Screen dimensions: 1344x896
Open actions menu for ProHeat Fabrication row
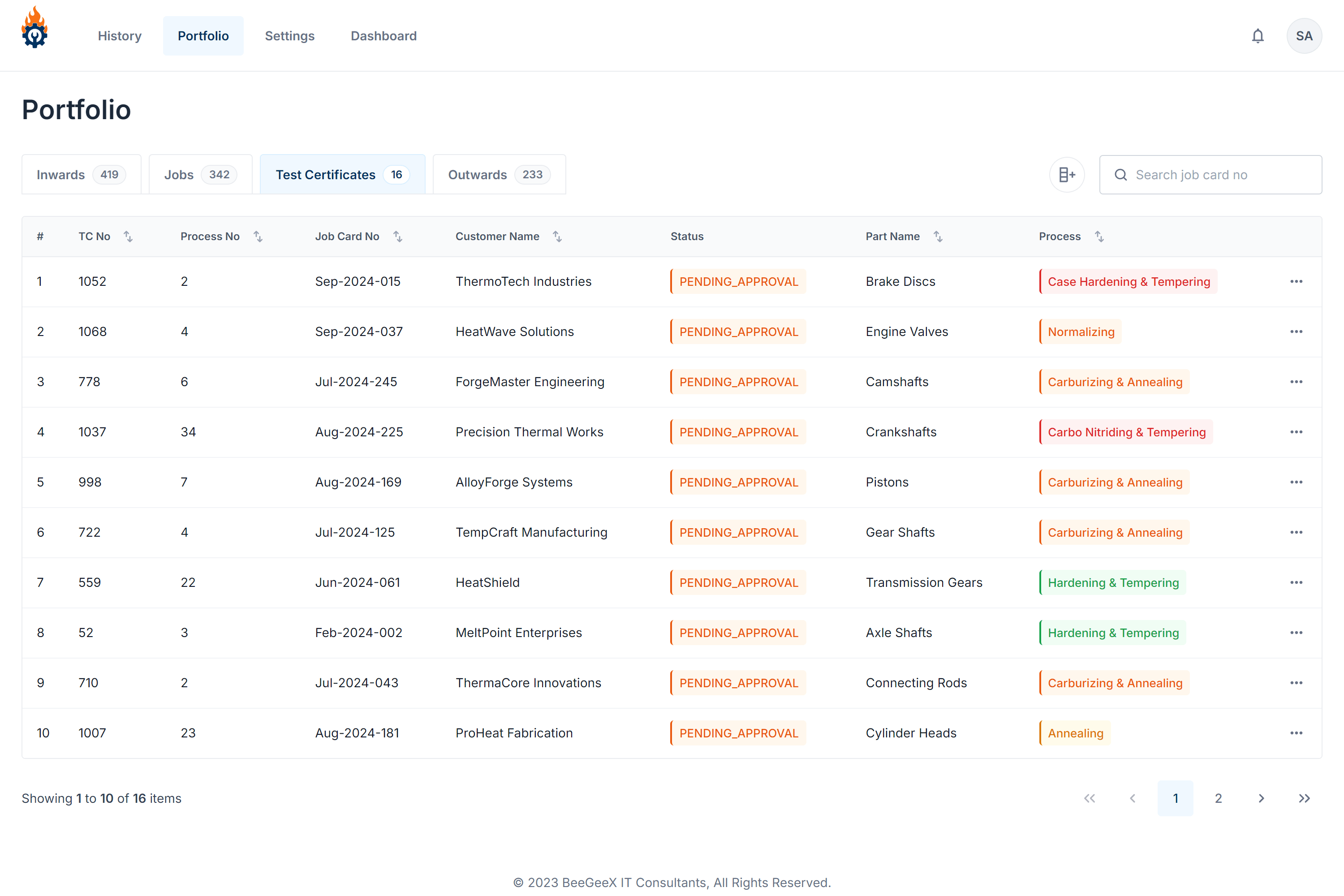click(1296, 733)
